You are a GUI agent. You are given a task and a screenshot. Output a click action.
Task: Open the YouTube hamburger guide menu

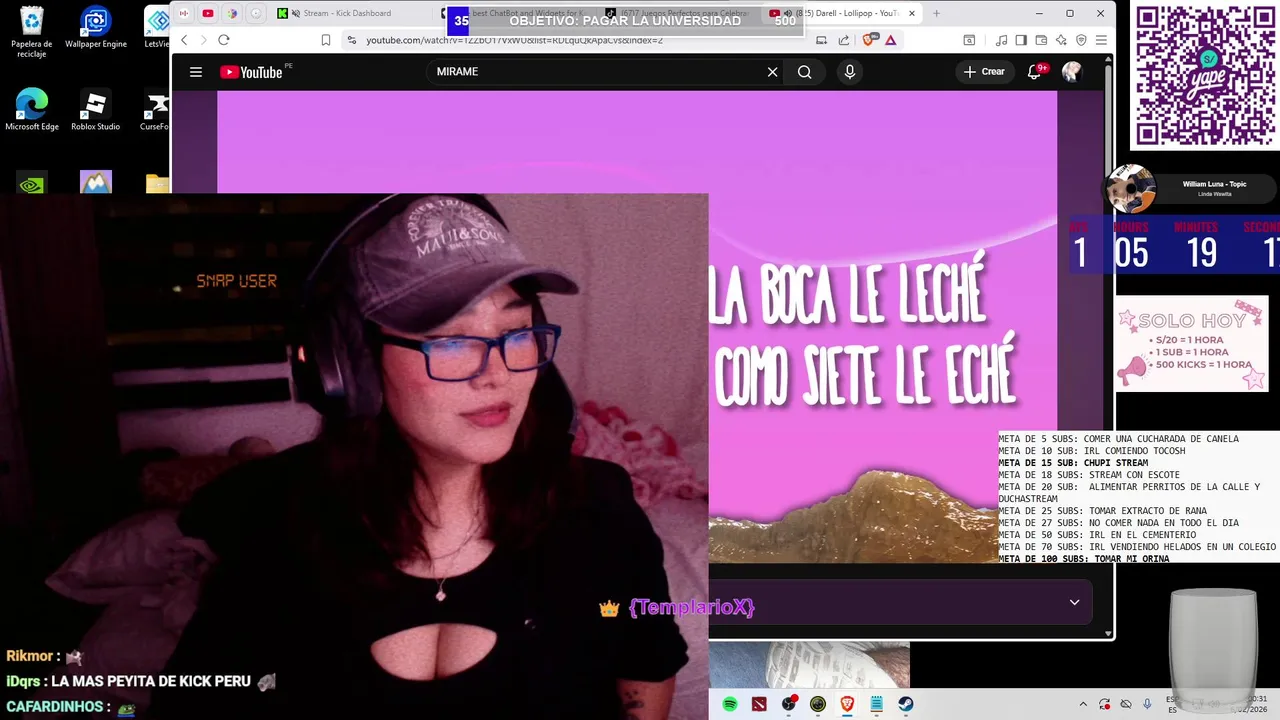point(196,72)
